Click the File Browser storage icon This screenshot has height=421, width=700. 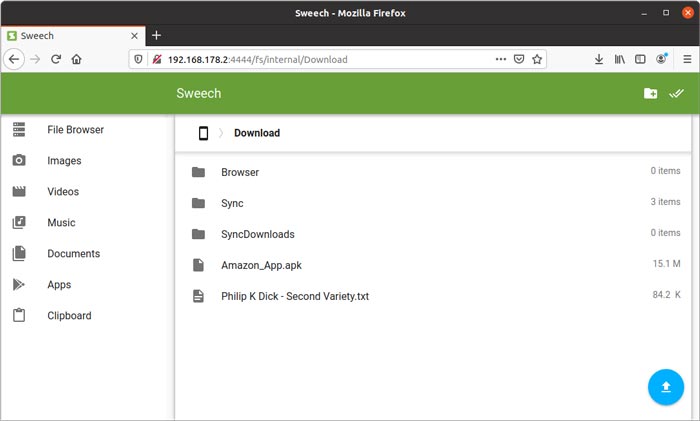click(x=19, y=129)
